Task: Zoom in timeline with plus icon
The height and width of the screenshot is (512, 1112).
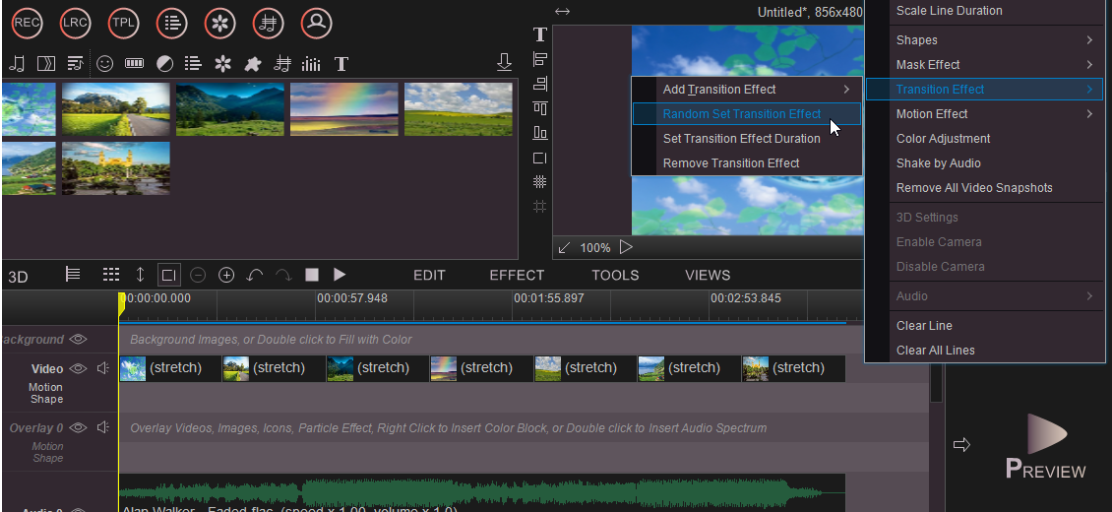Action: [x=226, y=275]
